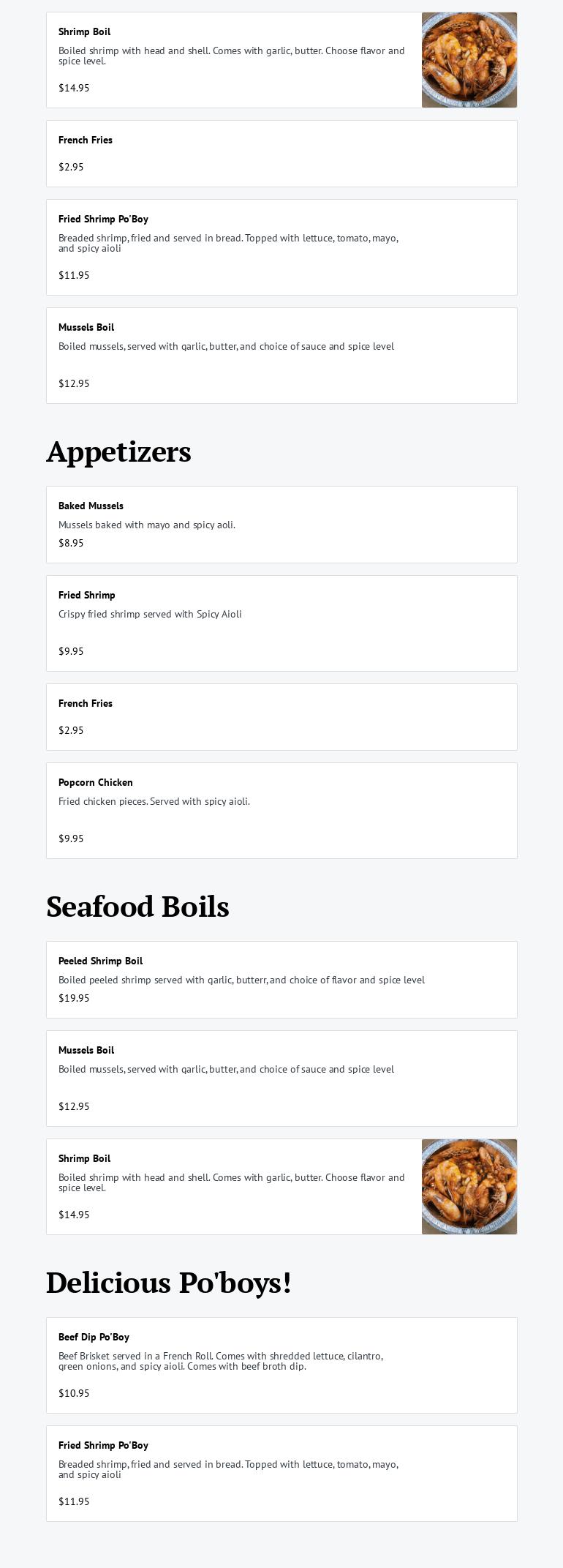
Task: Click the Seafood Boils heading
Action: (137, 907)
